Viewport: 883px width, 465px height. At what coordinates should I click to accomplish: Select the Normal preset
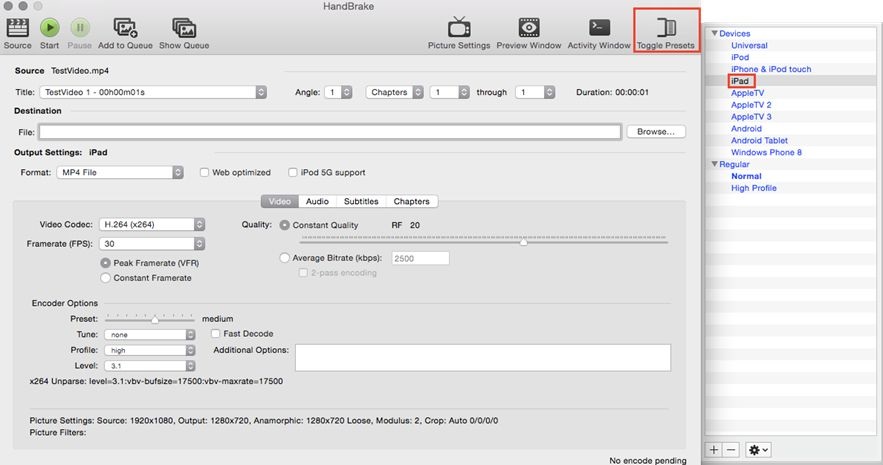tap(746, 176)
